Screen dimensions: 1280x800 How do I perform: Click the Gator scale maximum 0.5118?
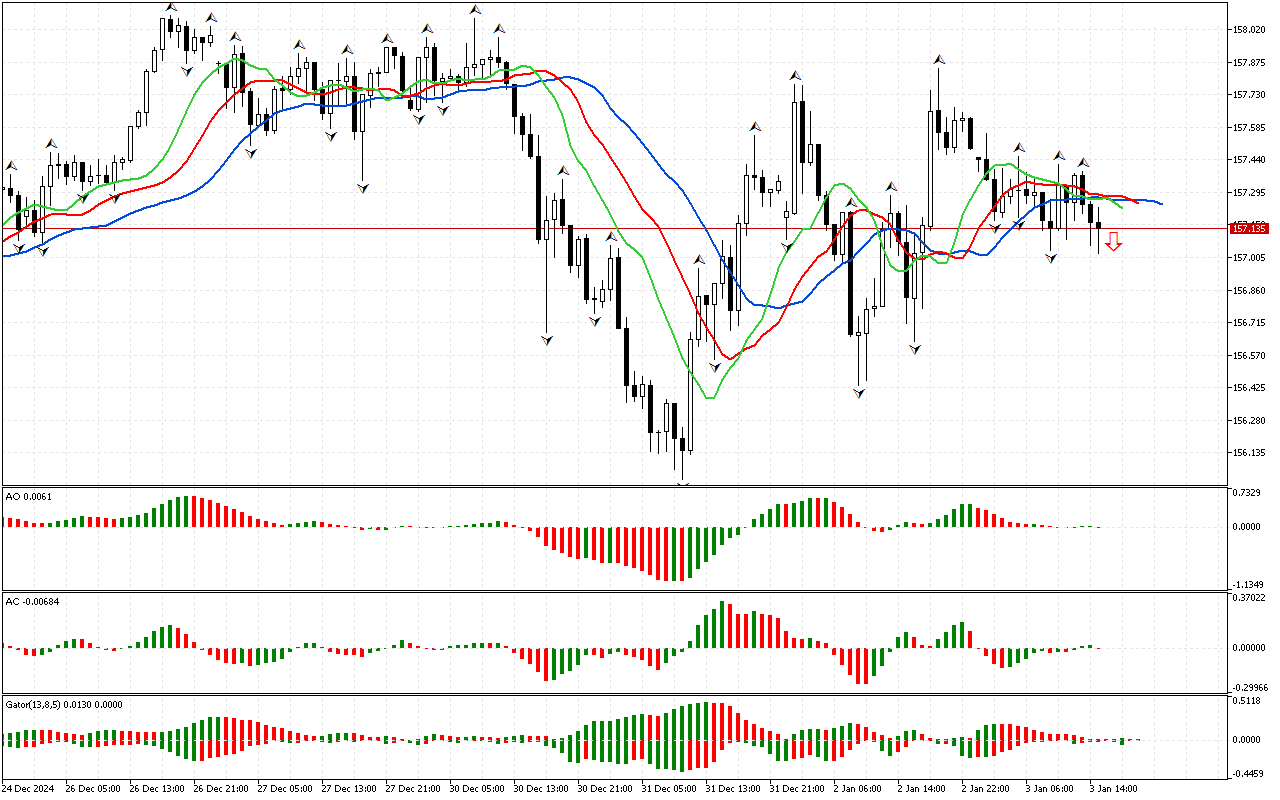pyautogui.click(x=1248, y=701)
